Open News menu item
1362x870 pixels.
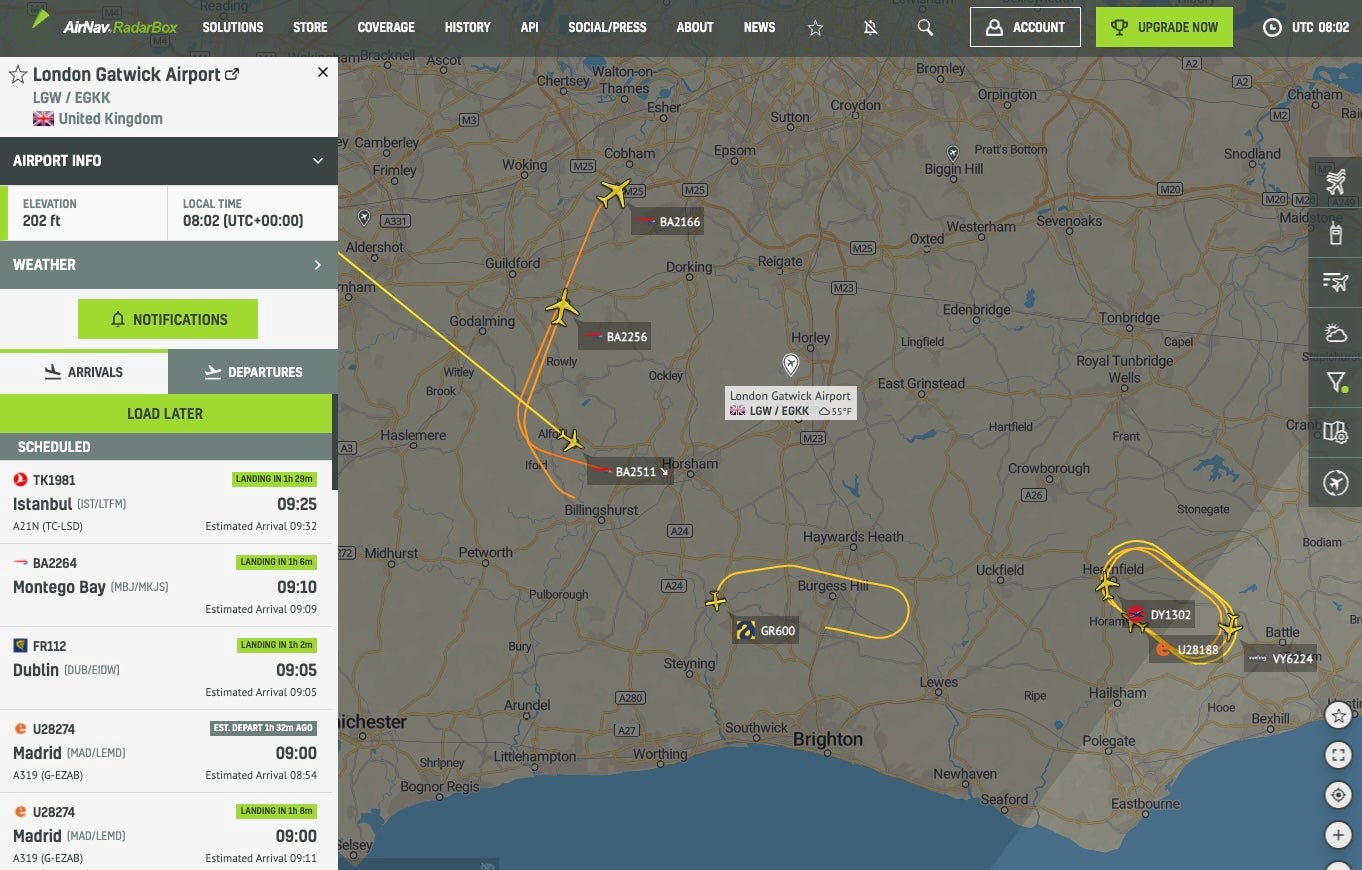coord(760,27)
